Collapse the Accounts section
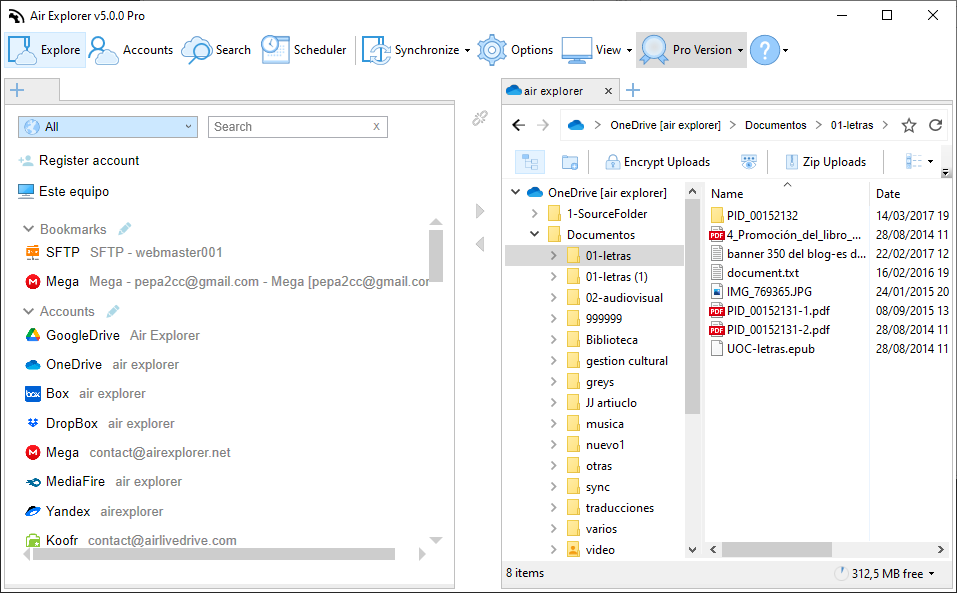The width and height of the screenshot is (957, 593). click(28, 311)
